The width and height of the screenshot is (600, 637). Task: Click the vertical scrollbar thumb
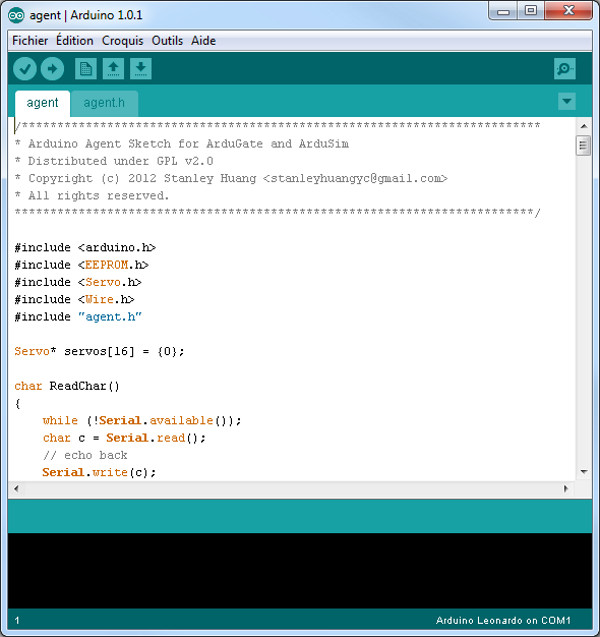click(x=583, y=145)
